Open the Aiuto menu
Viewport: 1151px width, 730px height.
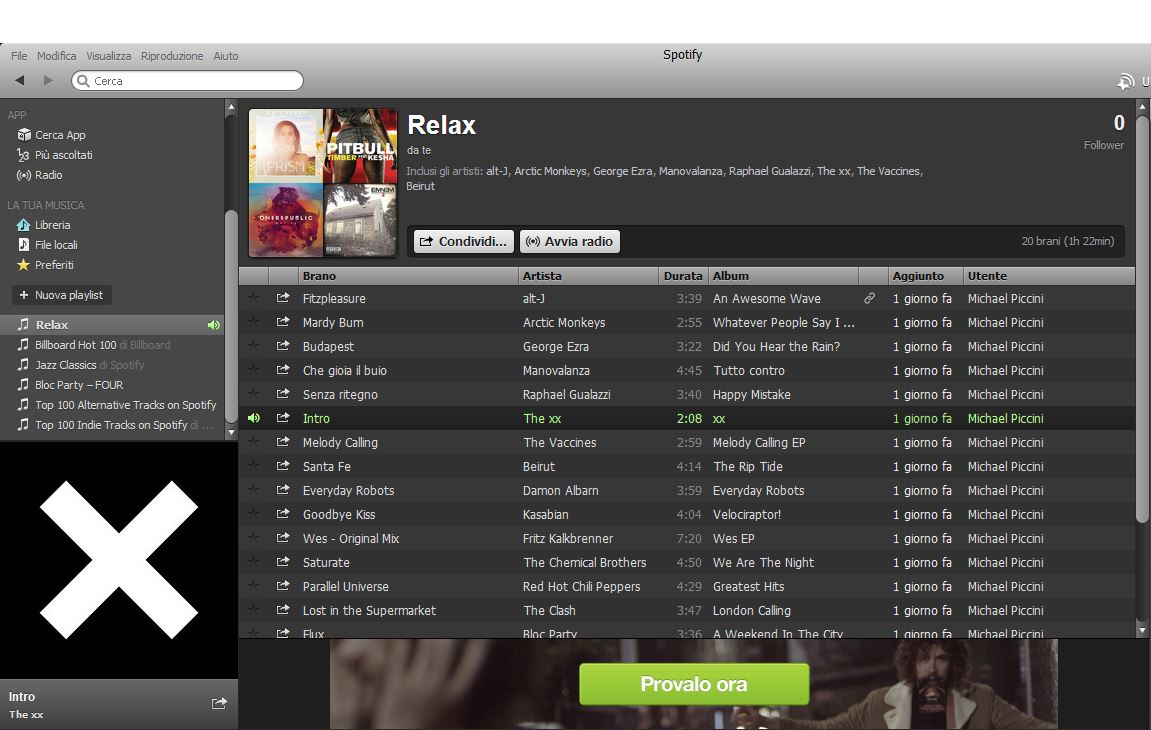click(226, 56)
